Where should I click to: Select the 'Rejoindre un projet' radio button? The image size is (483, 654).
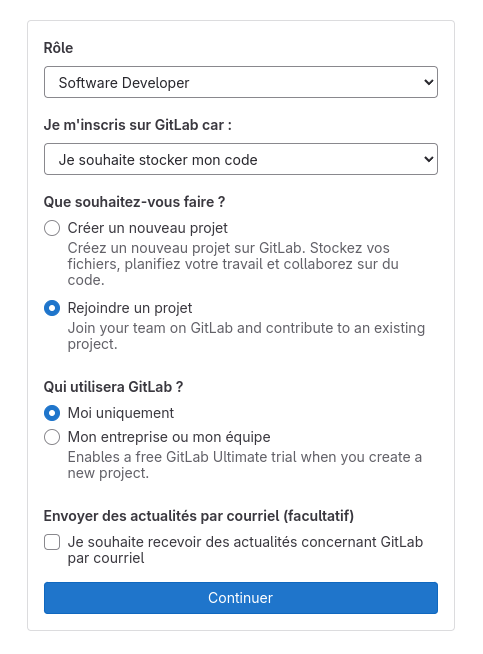[52, 308]
